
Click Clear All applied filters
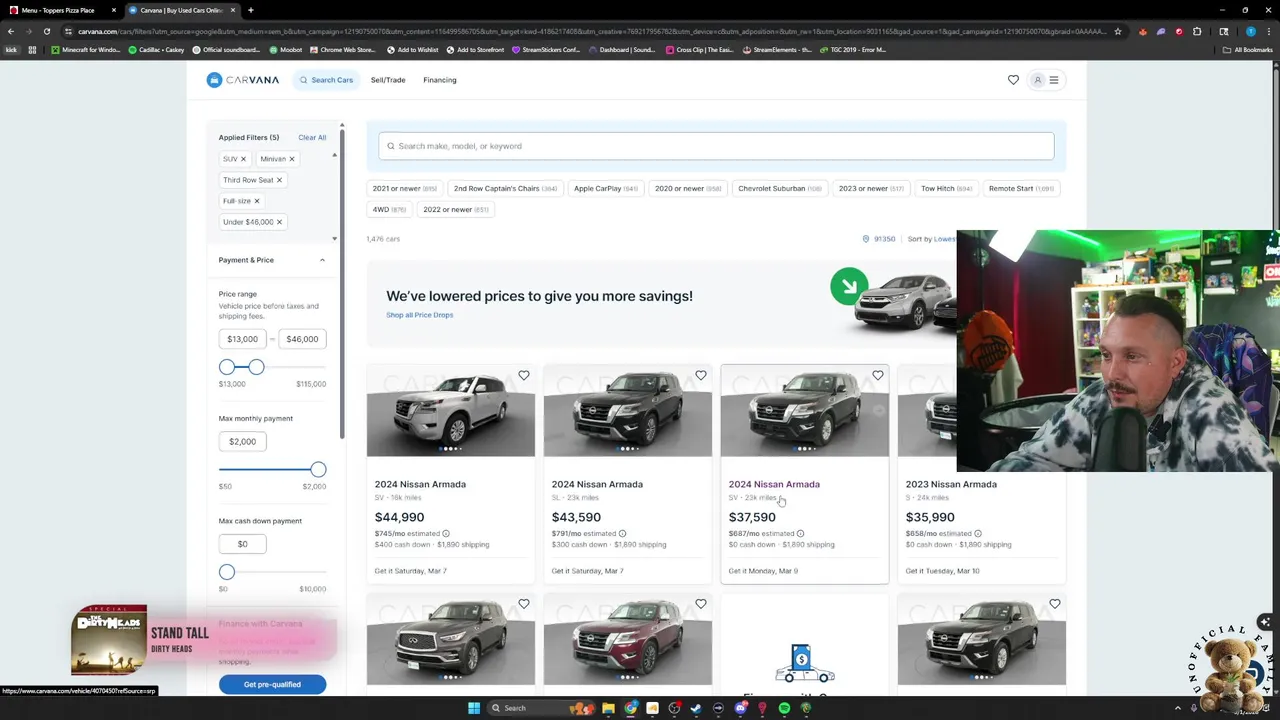point(312,137)
